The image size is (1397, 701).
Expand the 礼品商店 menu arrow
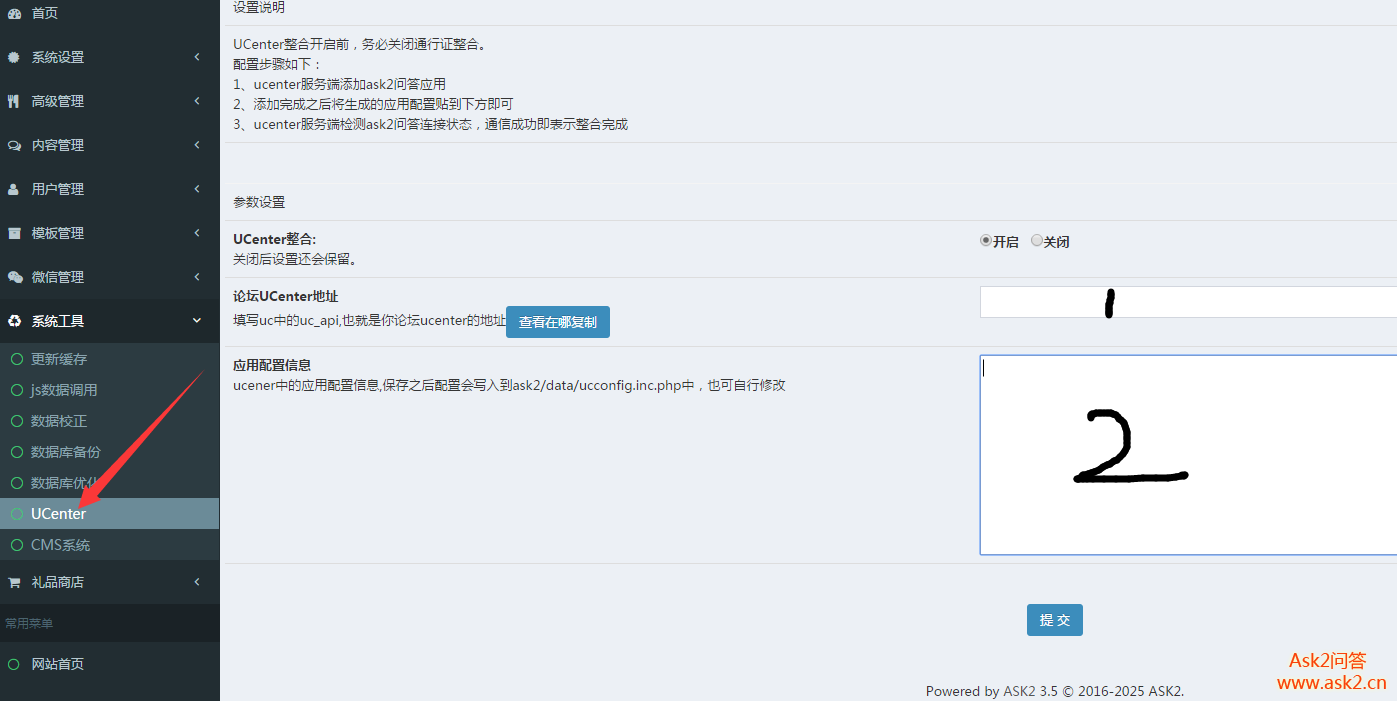coord(197,582)
